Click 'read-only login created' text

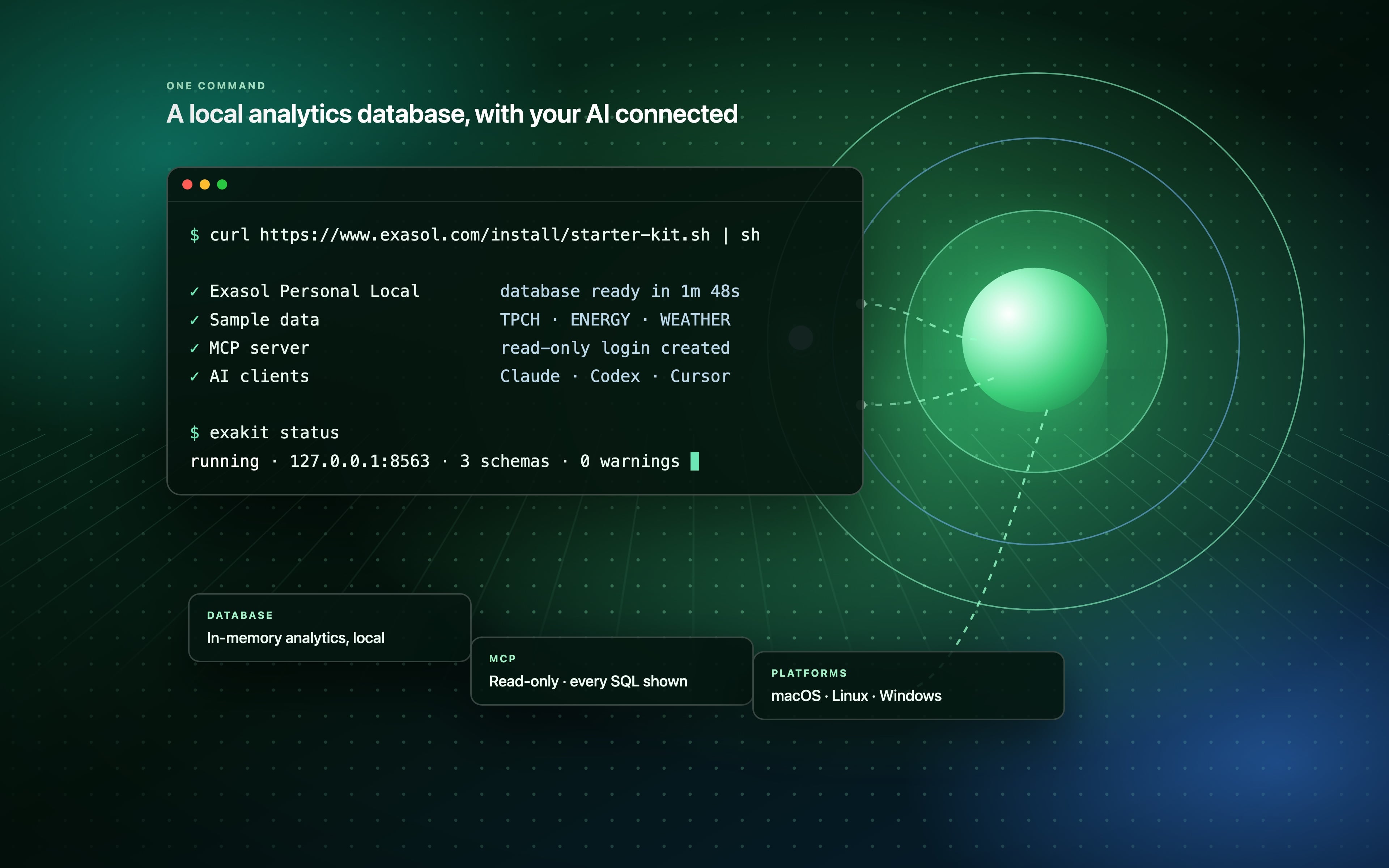click(x=615, y=348)
